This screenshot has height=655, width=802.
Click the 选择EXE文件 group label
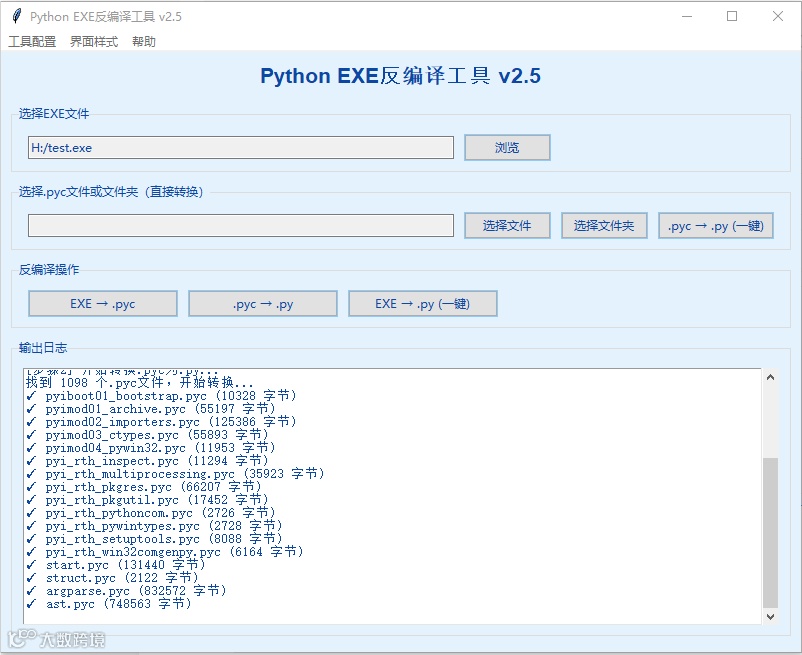pos(54,114)
